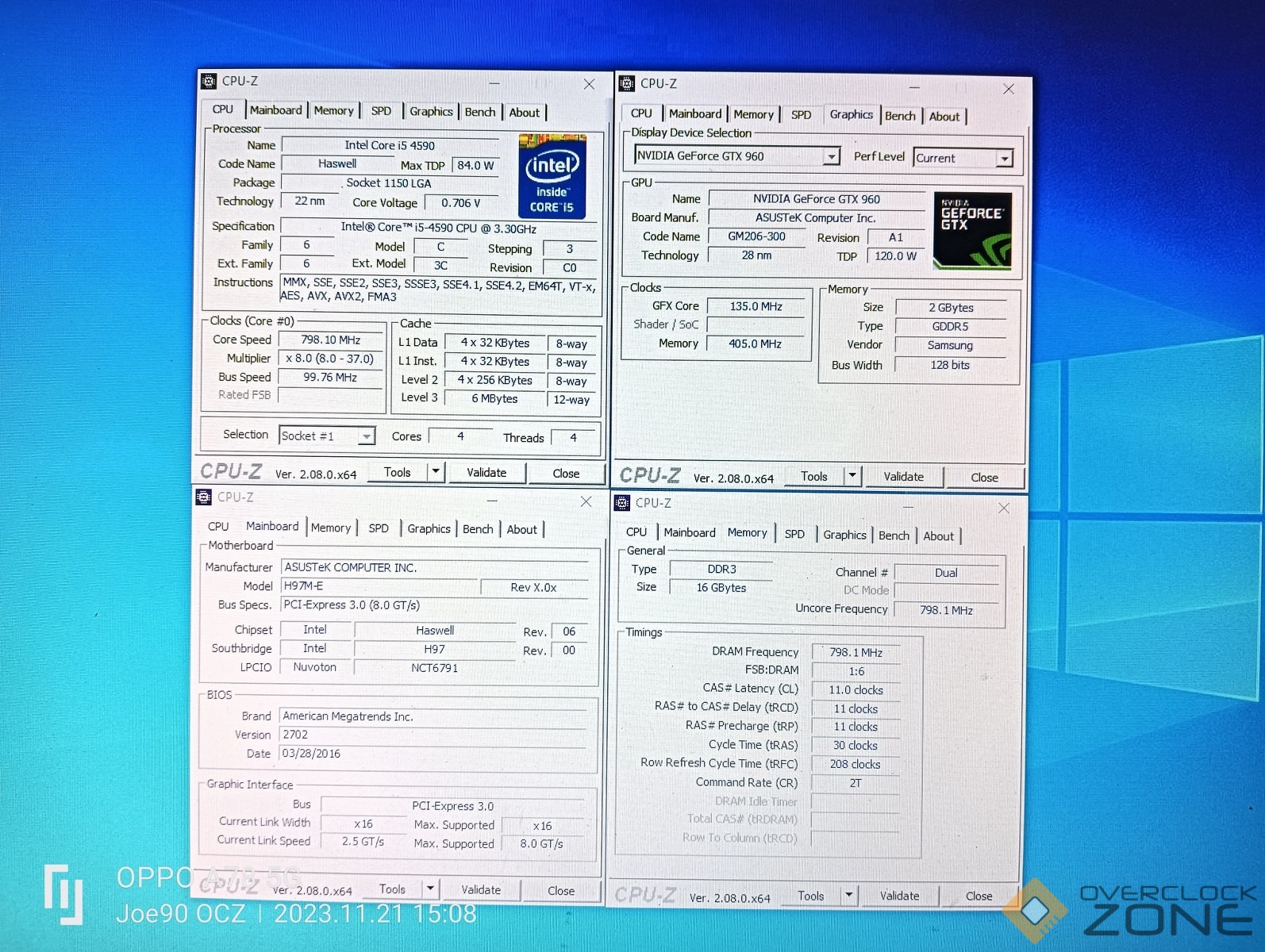Image resolution: width=1265 pixels, height=952 pixels.
Task: Expand Tools dropdown arrow in processor window
Action: (435, 472)
